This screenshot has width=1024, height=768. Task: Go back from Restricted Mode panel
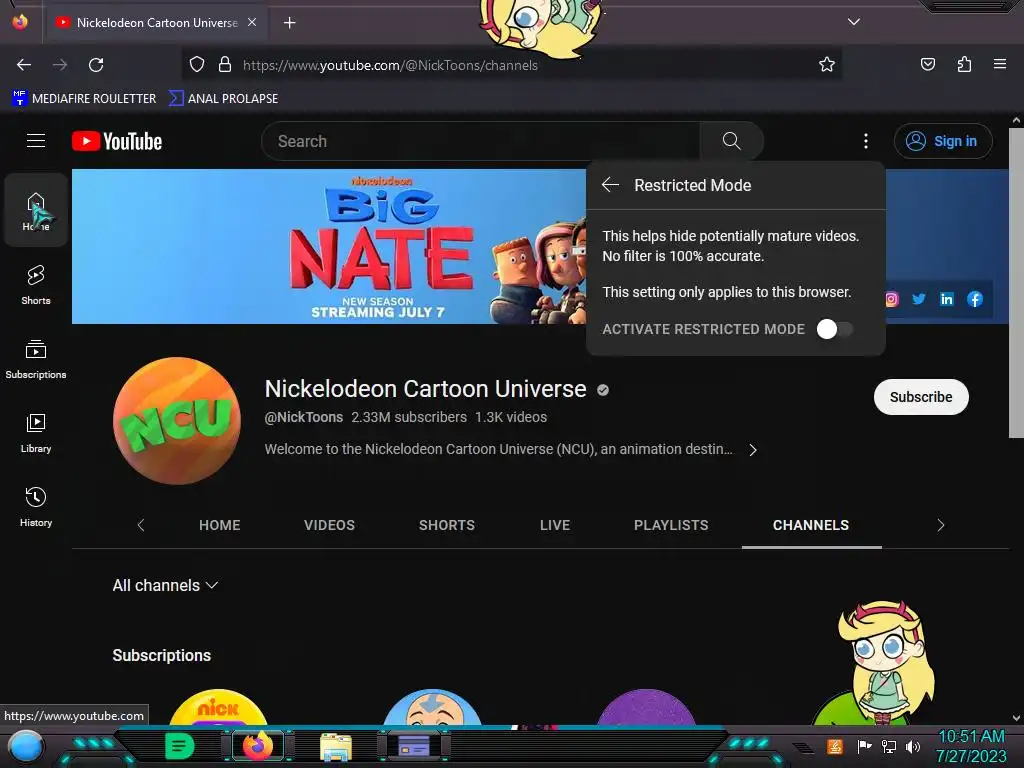[x=610, y=185]
